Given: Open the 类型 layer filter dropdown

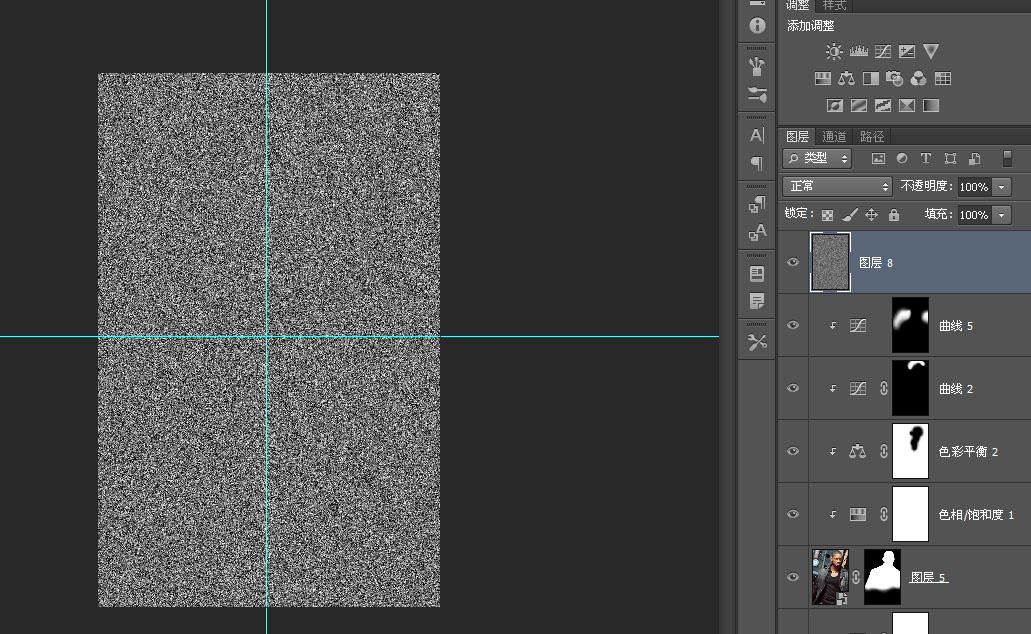Looking at the screenshot, I should 817,158.
